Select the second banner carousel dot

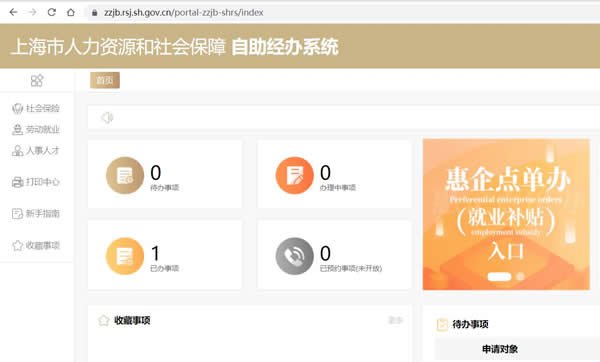tap(520, 276)
